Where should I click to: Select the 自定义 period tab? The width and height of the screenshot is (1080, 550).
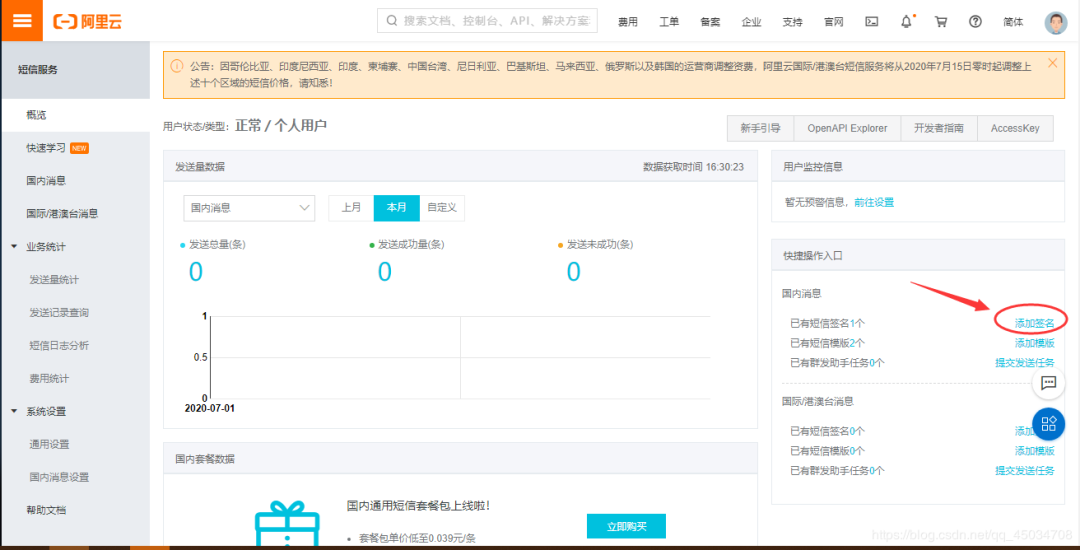[x=442, y=208]
